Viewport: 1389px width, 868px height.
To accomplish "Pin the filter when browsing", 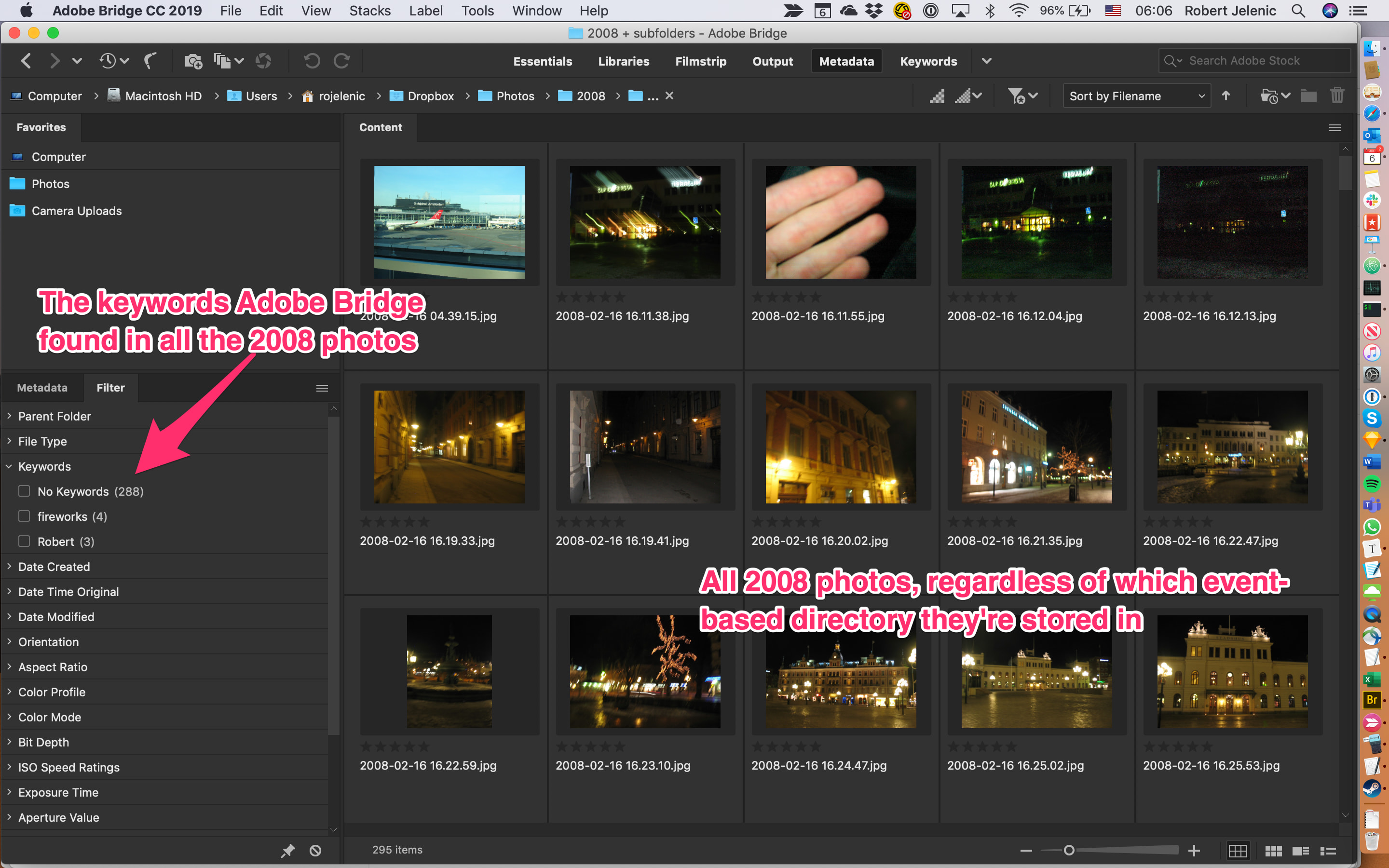I will click(x=287, y=850).
